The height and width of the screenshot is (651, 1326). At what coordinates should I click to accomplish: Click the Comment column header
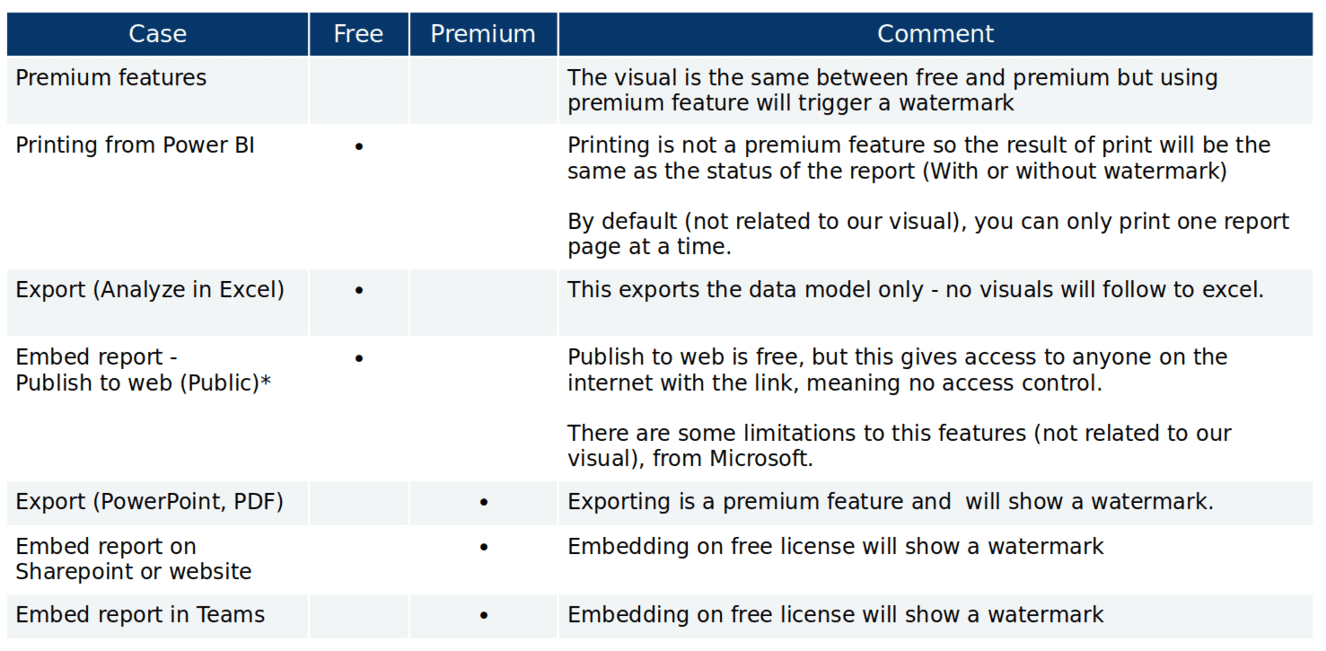(x=935, y=34)
